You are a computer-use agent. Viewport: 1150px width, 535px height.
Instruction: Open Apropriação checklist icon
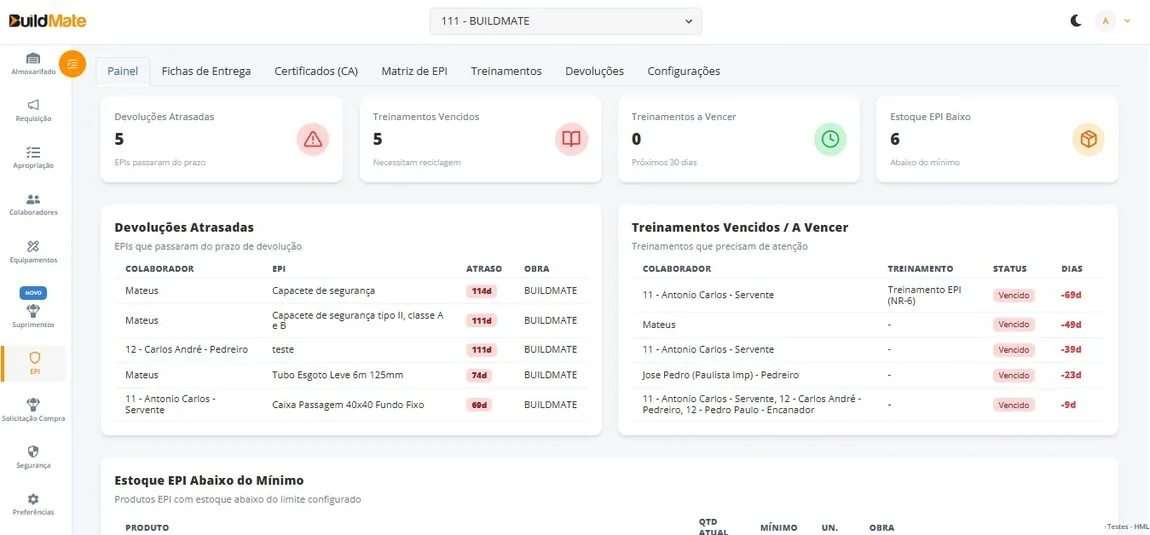point(33,152)
